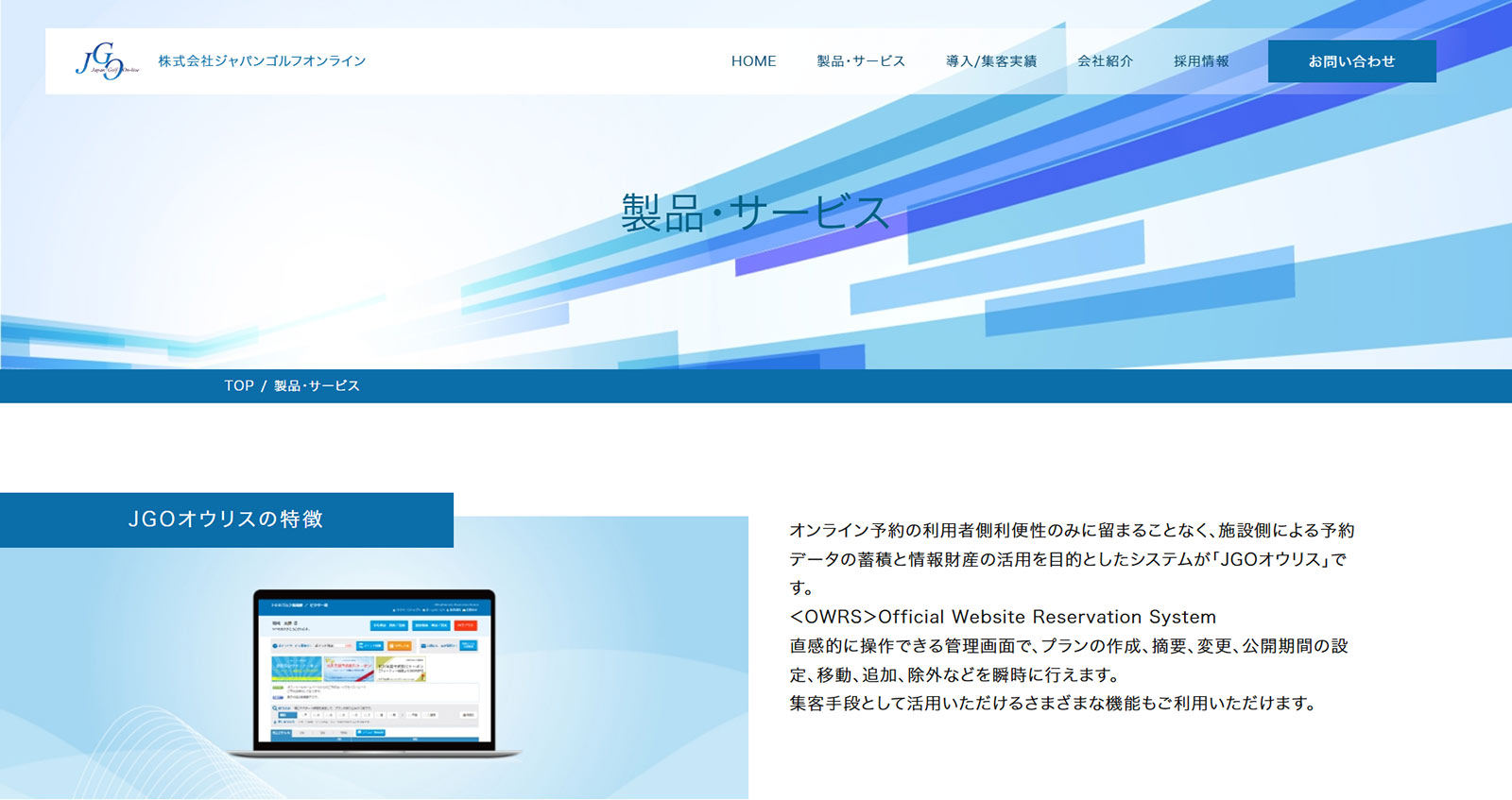Select 会社紹介 in the header menu

point(1105,61)
